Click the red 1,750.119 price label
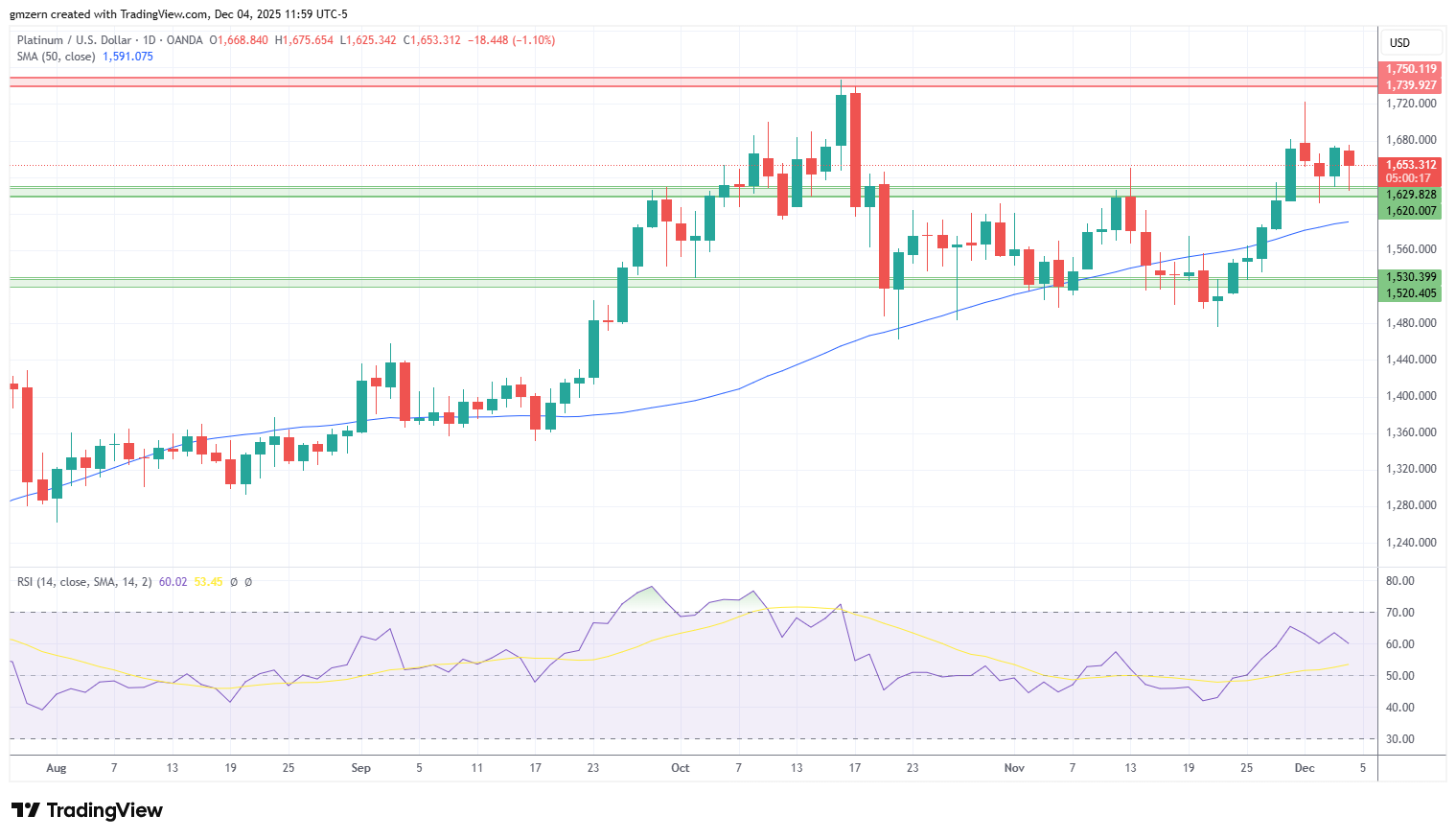Image resolution: width=1456 pixels, height=839 pixels. 1411,69
